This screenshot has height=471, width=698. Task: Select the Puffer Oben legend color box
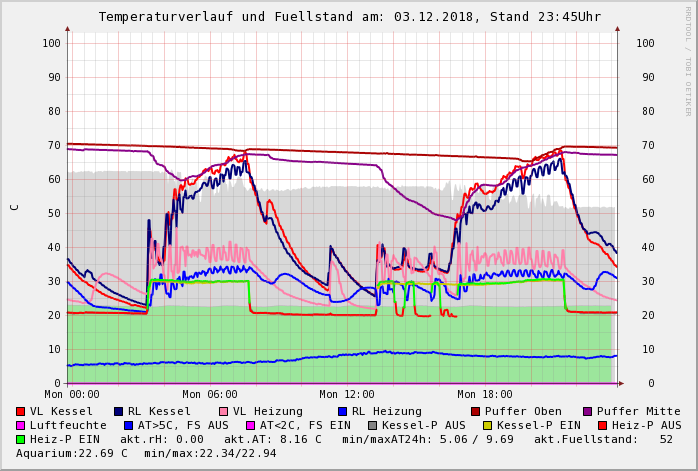tap(475, 411)
